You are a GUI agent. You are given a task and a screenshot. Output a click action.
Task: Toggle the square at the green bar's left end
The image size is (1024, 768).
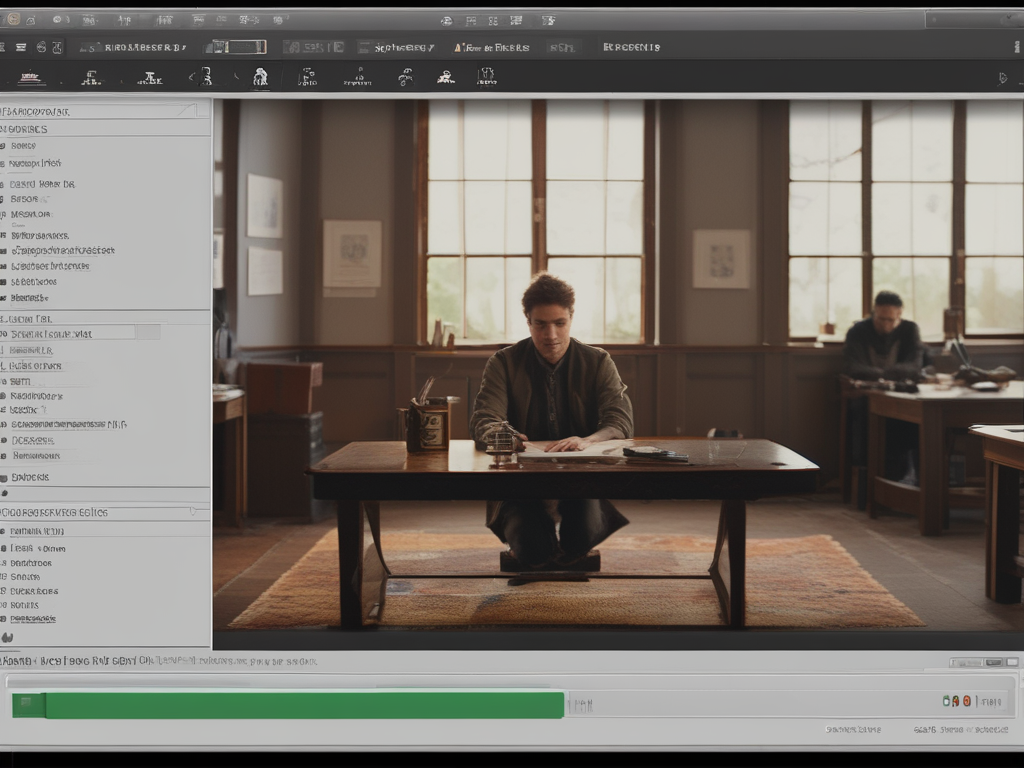point(28,705)
